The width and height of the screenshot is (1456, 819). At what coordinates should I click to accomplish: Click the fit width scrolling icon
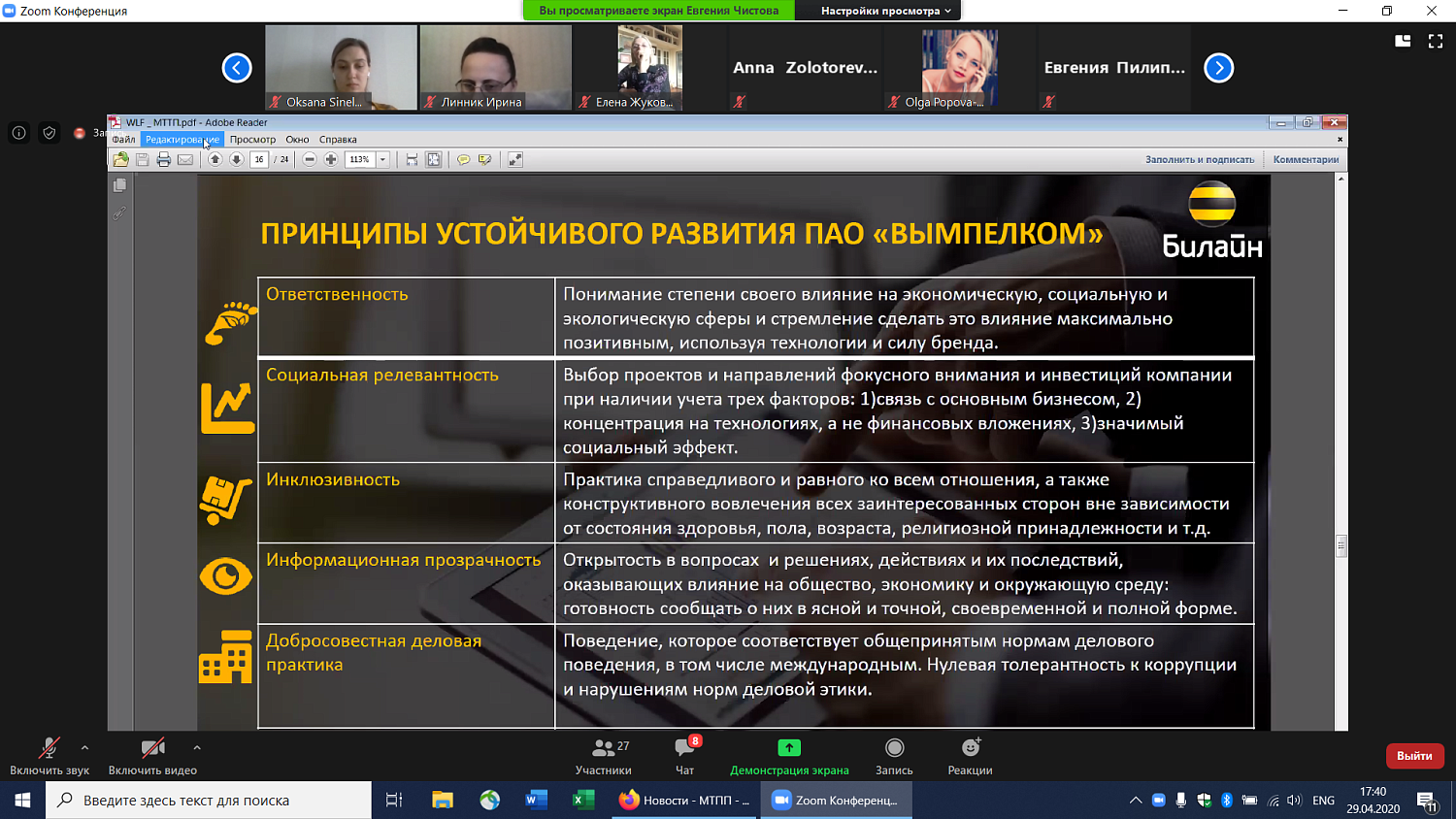pyautogui.click(x=412, y=159)
